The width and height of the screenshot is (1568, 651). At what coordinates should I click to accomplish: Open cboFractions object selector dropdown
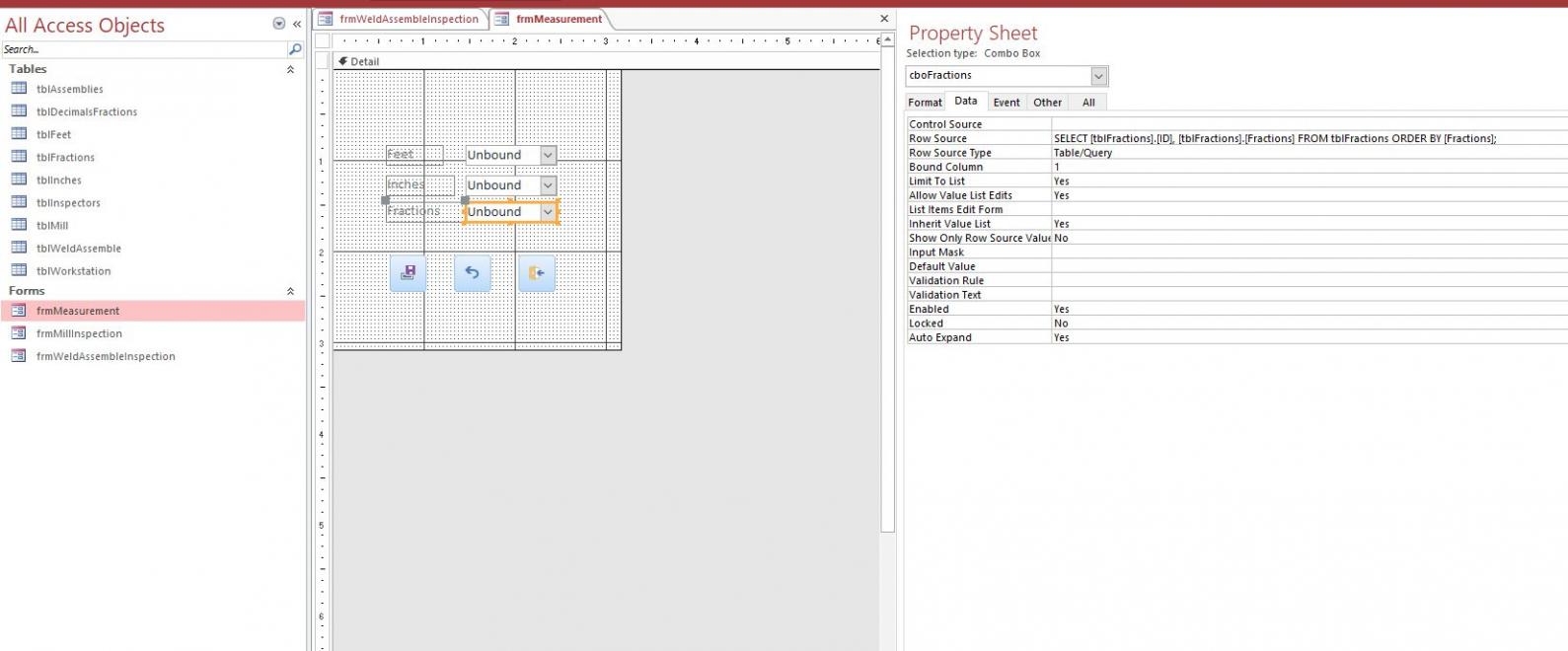(1098, 76)
